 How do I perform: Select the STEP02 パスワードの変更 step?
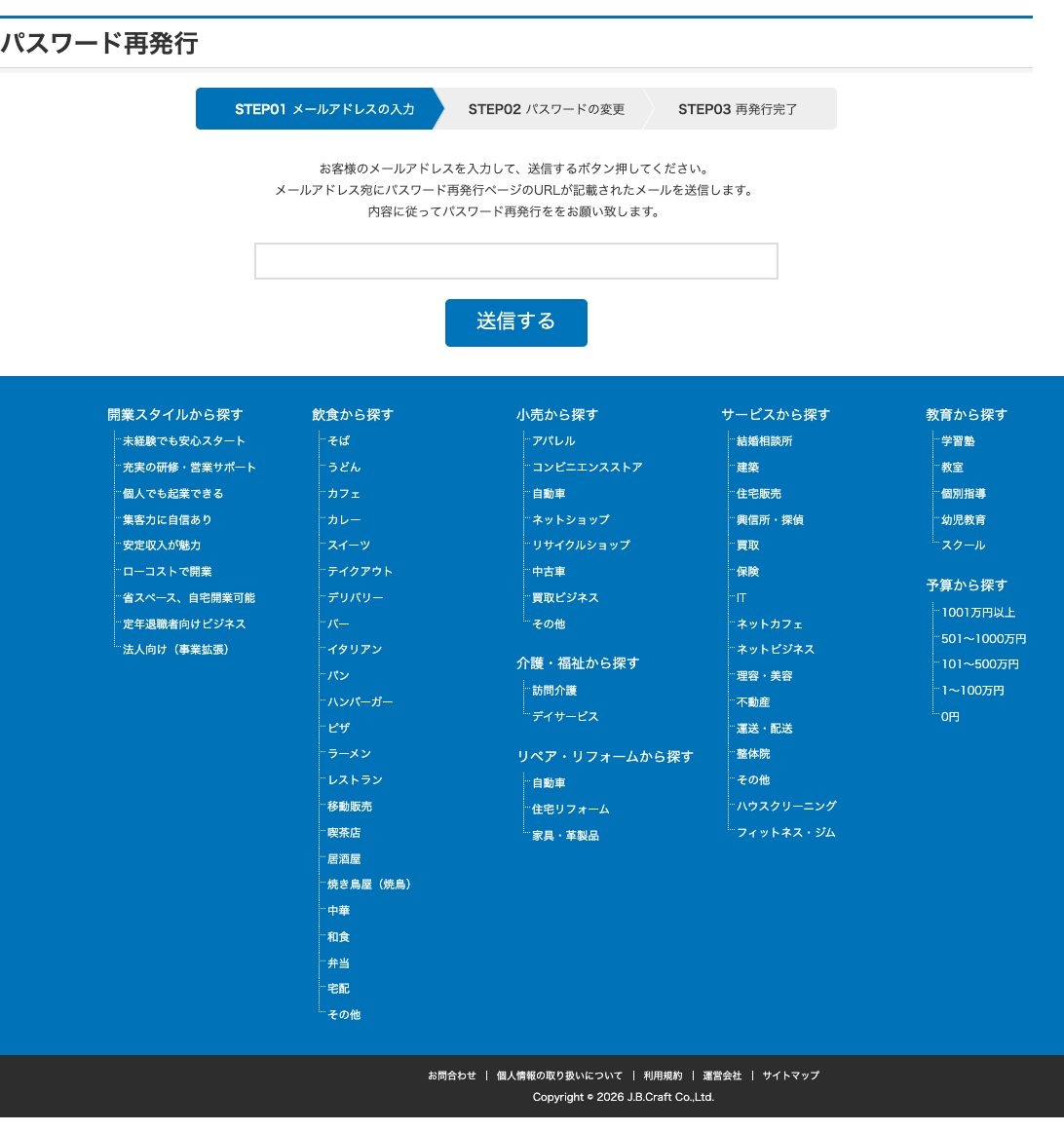tap(546, 109)
